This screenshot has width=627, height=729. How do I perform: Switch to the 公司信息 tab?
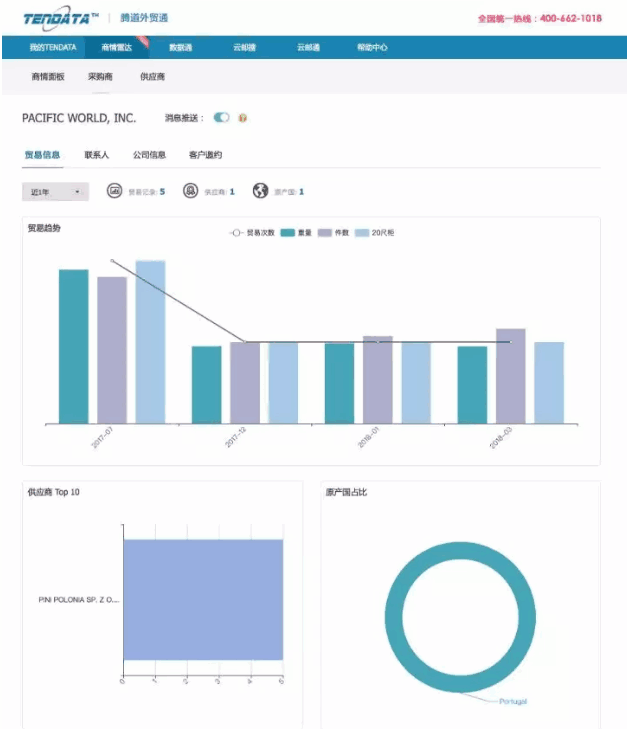149,155
